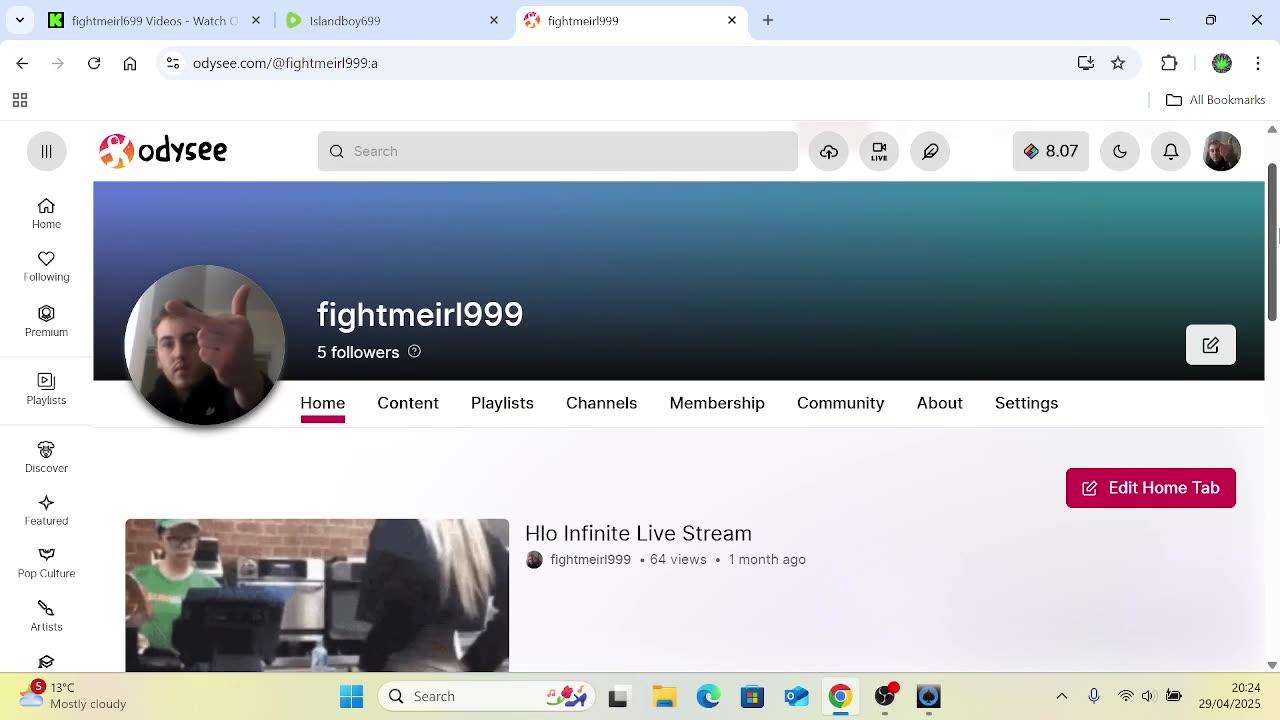Image resolution: width=1280 pixels, height=720 pixels.
Task: Open File Explorer from the taskbar
Action: click(664, 696)
